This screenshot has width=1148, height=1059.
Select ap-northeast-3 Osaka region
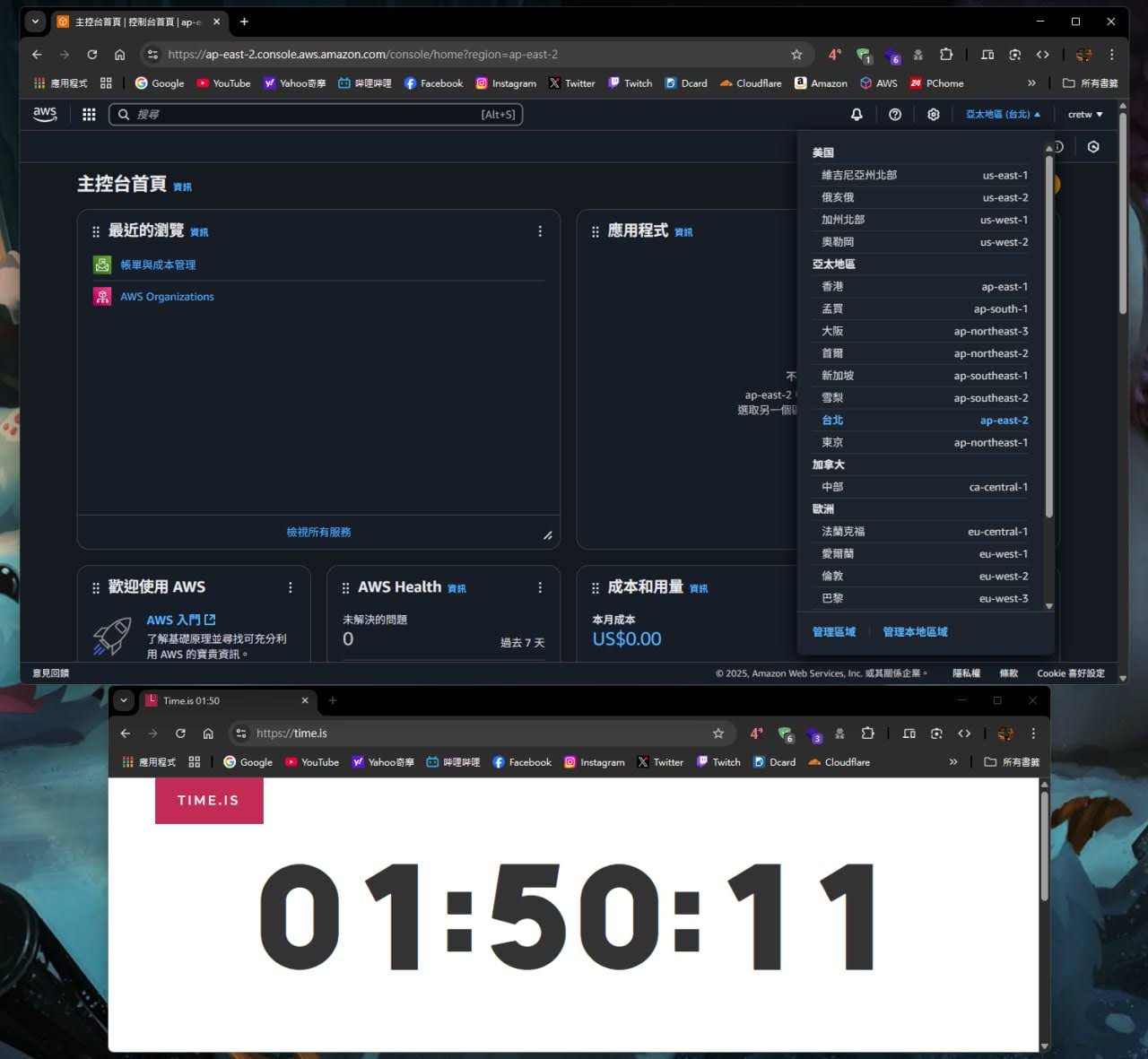coord(925,331)
